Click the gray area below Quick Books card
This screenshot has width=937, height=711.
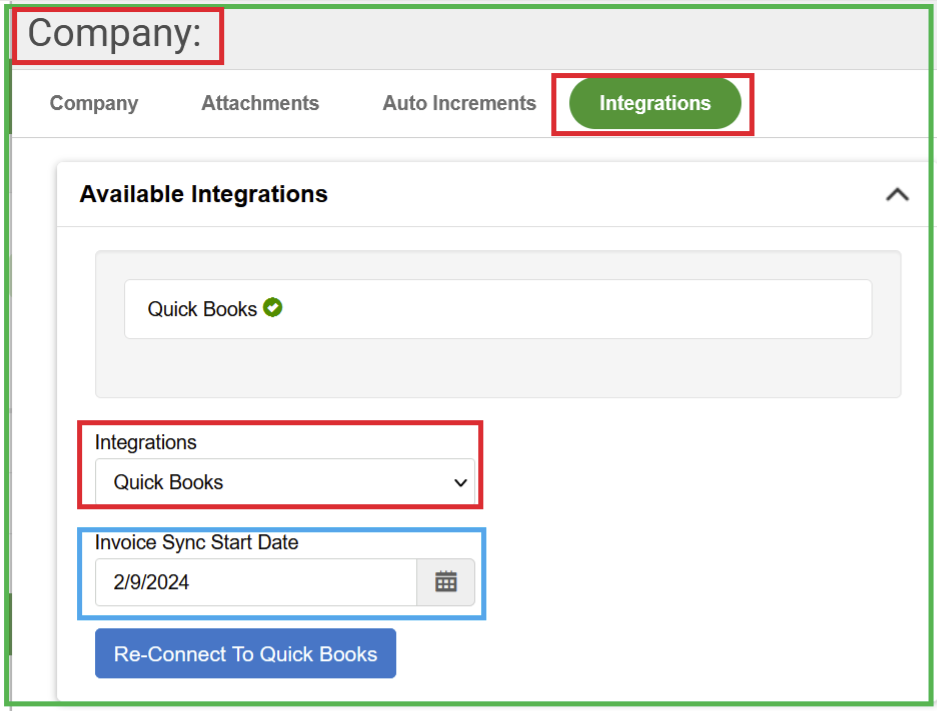click(498, 367)
